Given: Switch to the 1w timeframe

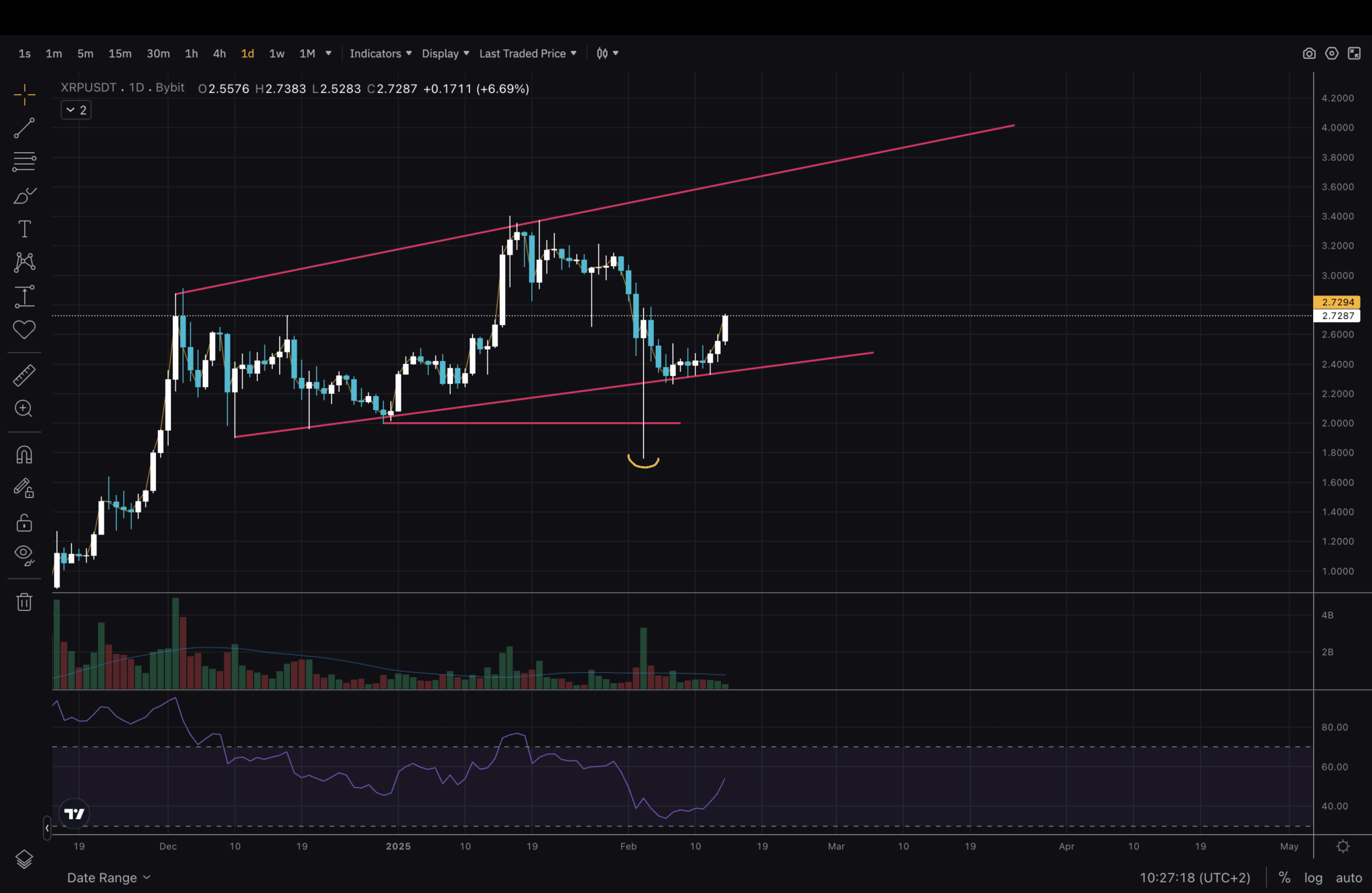Looking at the screenshot, I should 277,54.
